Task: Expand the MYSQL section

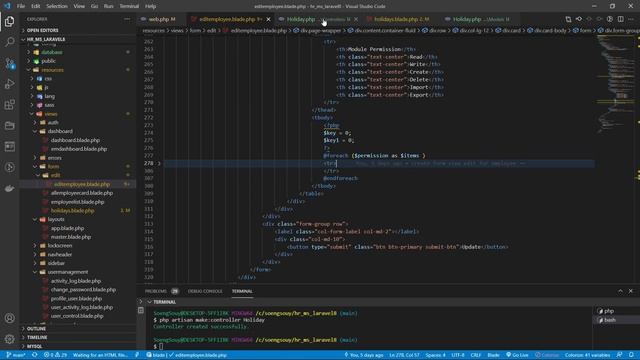Action: coord(35,346)
